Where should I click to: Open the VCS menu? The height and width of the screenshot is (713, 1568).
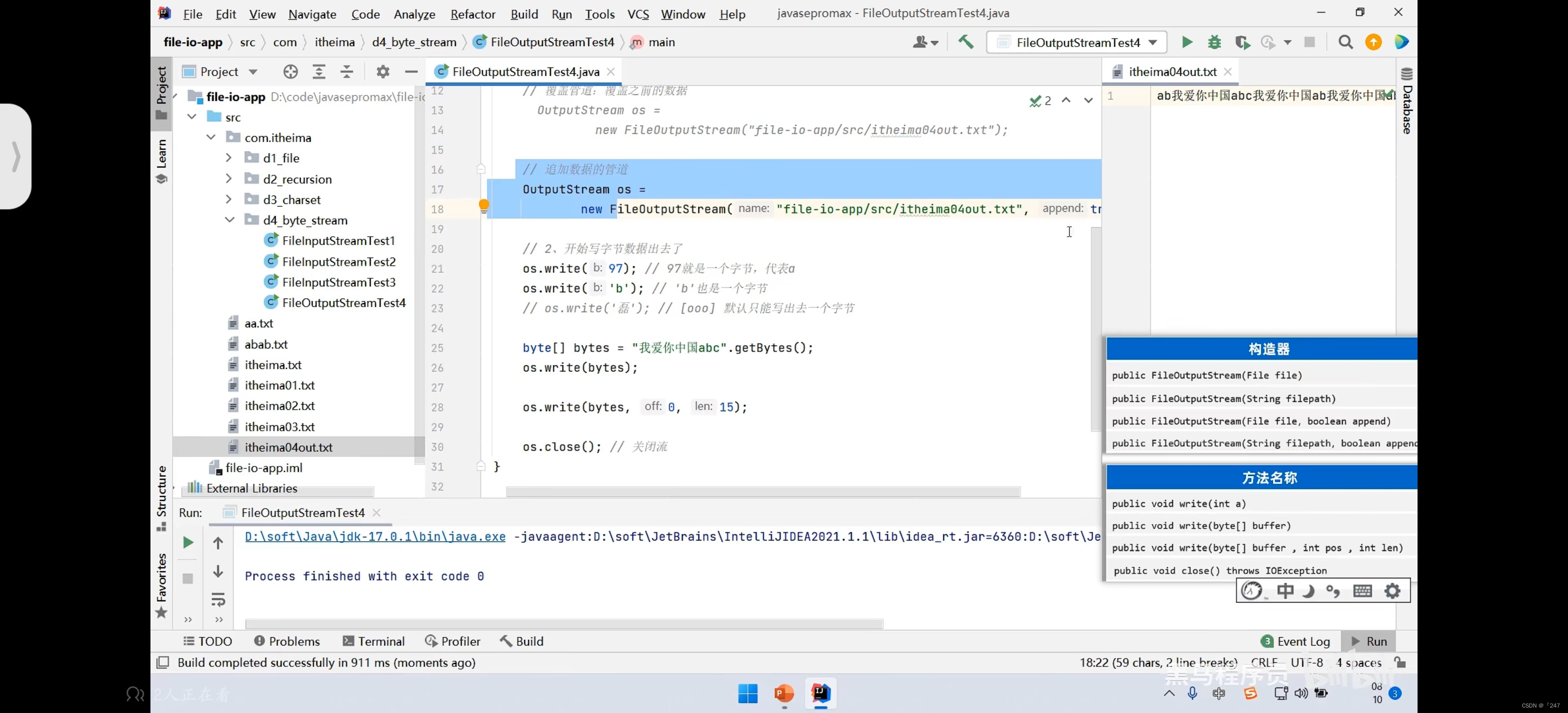[x=638, y=13]
